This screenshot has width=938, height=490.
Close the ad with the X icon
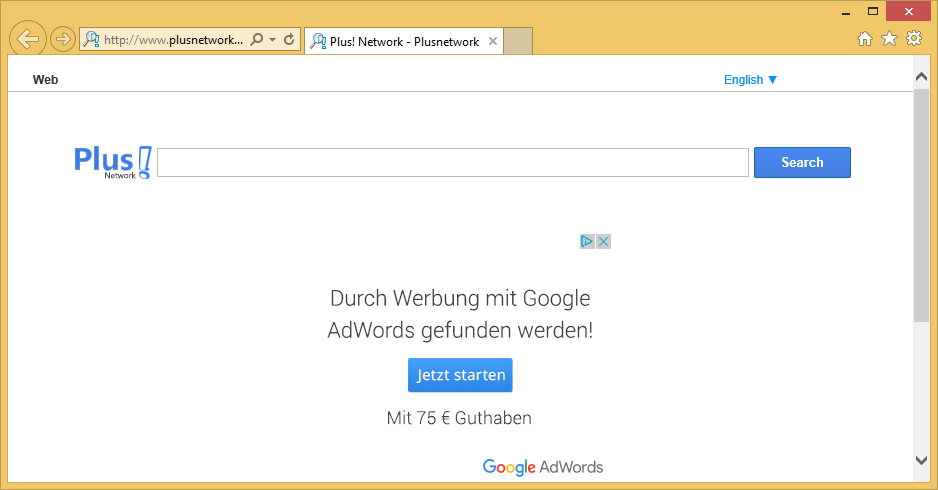tap(603, 241)
